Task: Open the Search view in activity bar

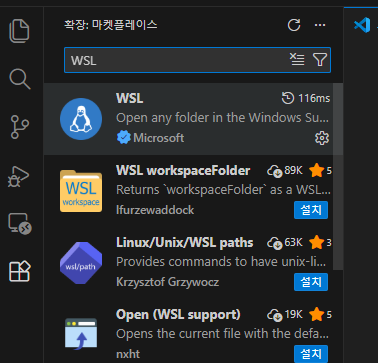Action: click(x=20, y=79)
